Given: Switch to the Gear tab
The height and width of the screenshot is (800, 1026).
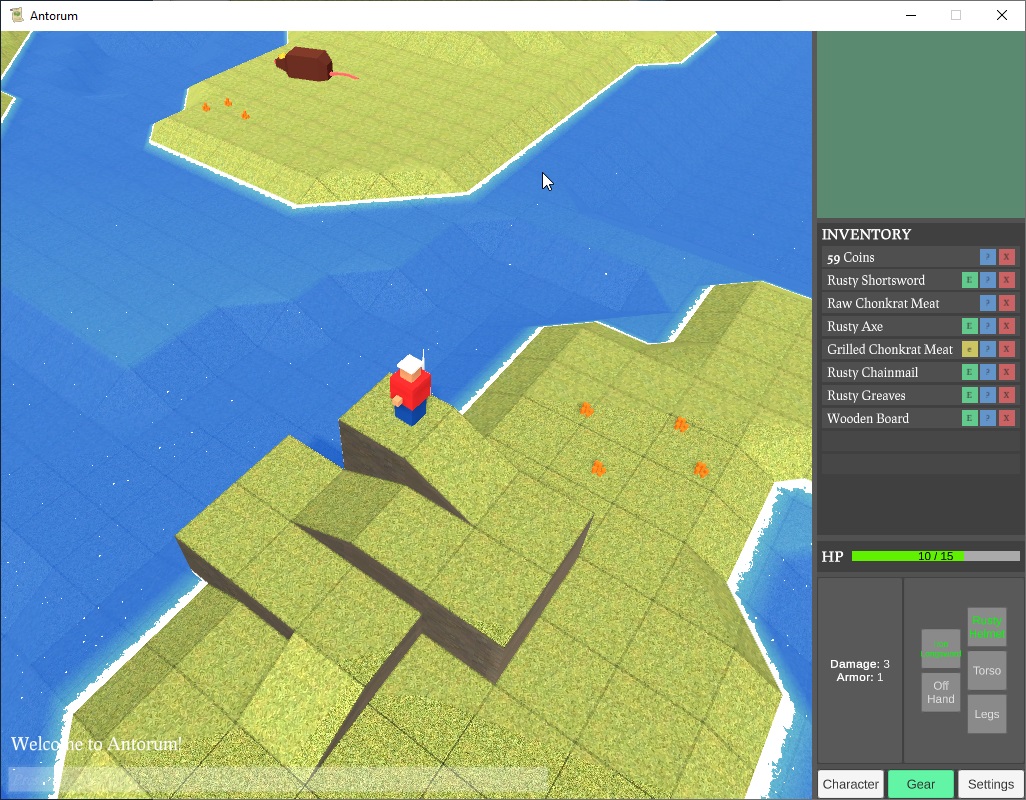Looking at the screenshot, I should click(921, 784).
